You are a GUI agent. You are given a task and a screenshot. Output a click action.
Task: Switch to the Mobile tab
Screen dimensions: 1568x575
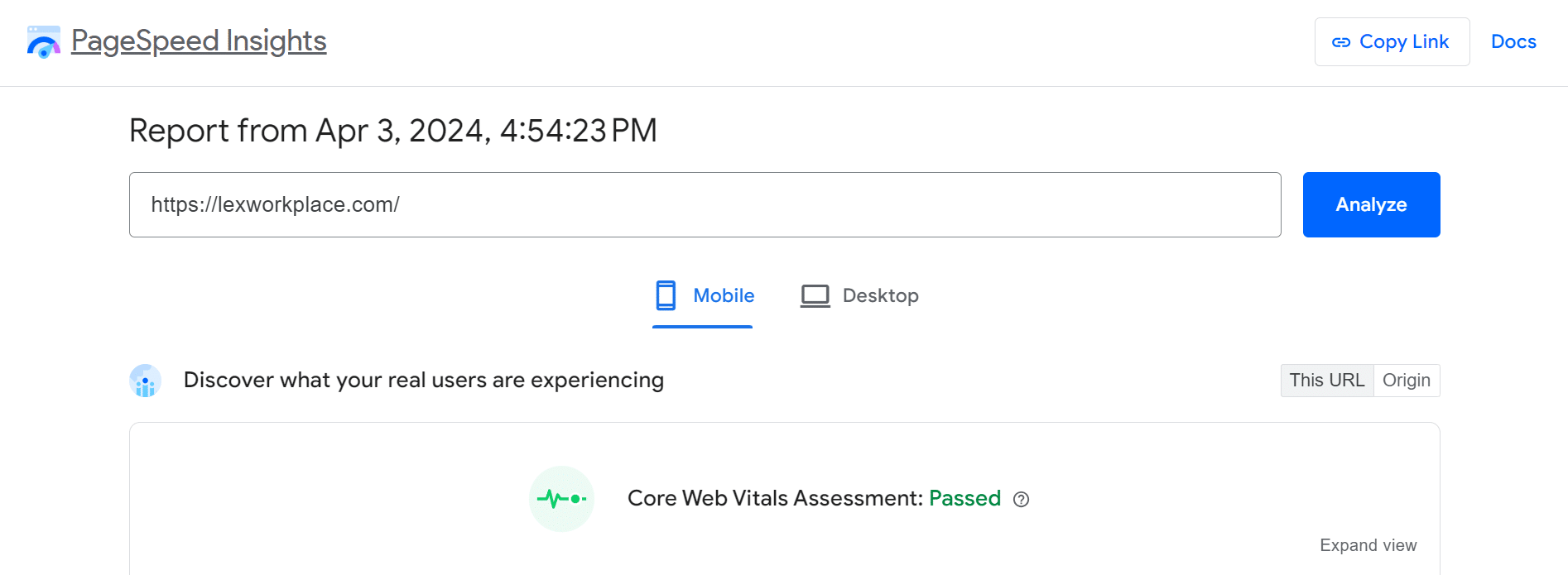[723, 295]
